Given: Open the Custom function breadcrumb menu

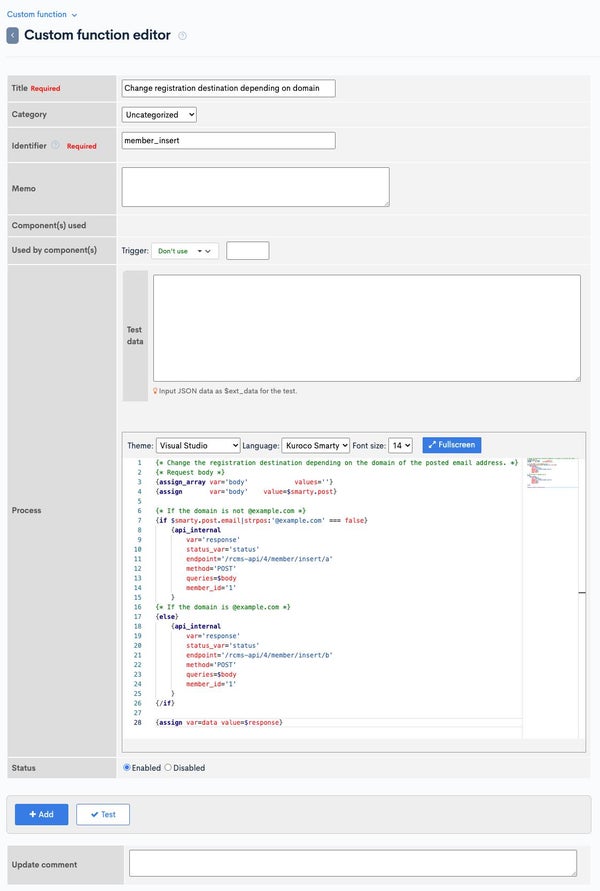Looking at the screenshot, I should coord(41,14).
